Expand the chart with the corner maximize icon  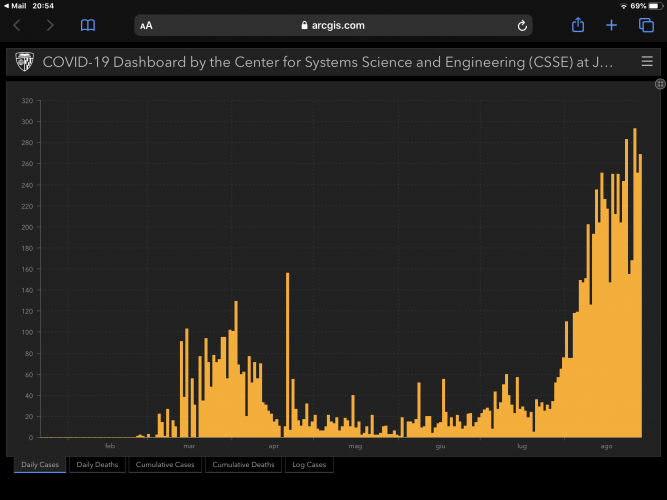(x=660, y=85)
